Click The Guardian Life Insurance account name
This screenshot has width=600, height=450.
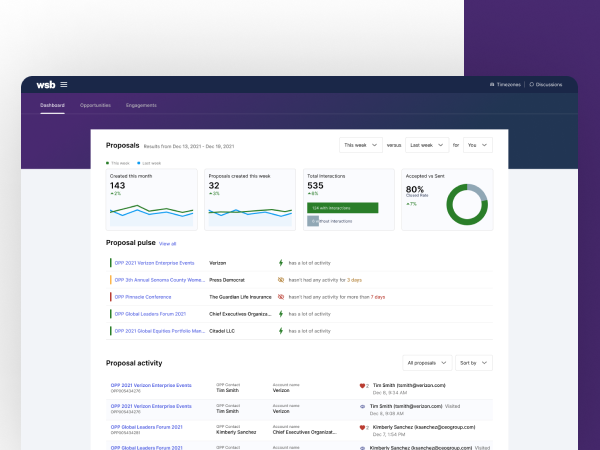(240, 297)
